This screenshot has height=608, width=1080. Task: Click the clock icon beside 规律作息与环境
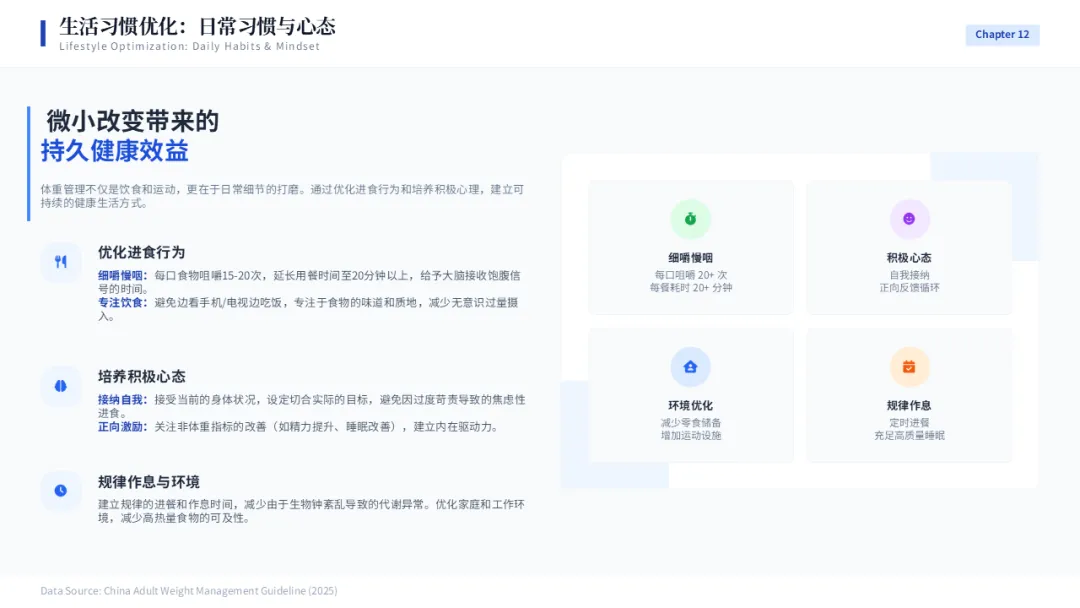[x=61, y=491]
